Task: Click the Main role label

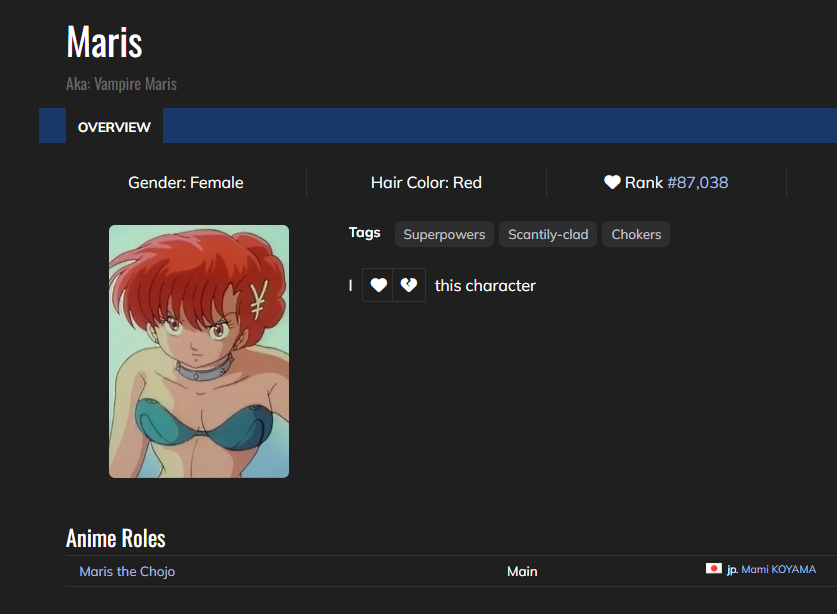Action: point(522,571)
